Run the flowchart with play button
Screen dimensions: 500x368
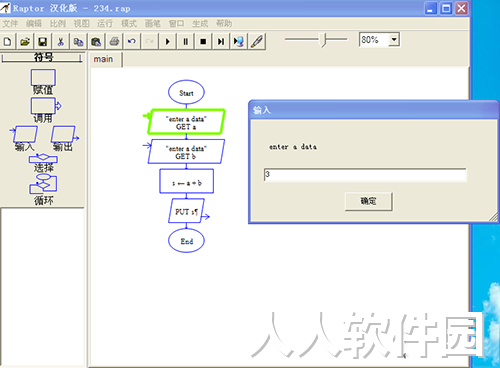click(168, 42)
